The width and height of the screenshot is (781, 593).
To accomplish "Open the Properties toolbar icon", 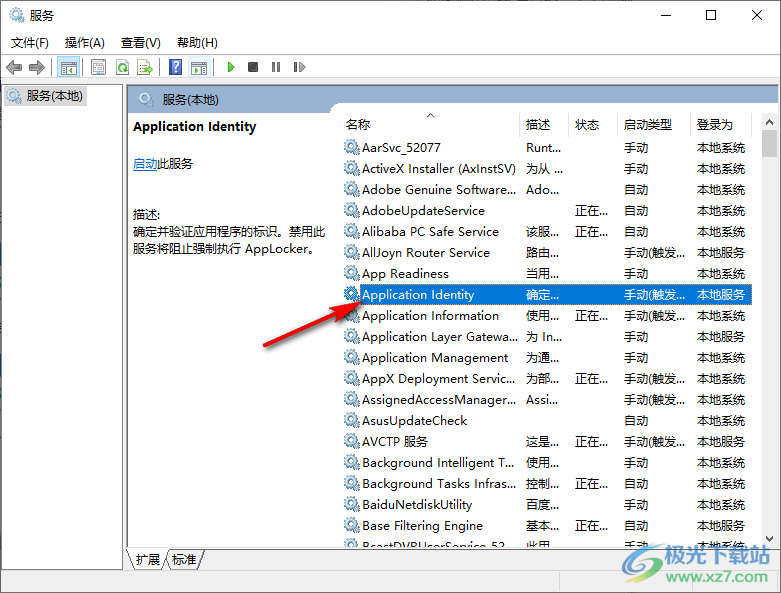I will coord(98,67).
